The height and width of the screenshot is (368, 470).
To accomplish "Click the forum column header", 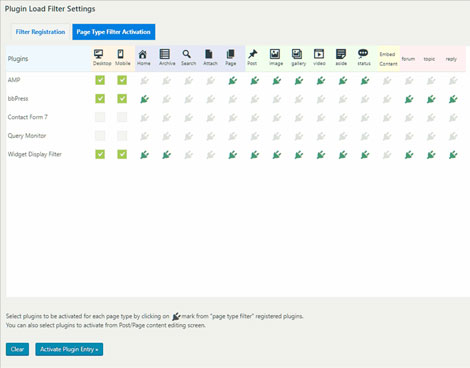I will click(408, 59).
